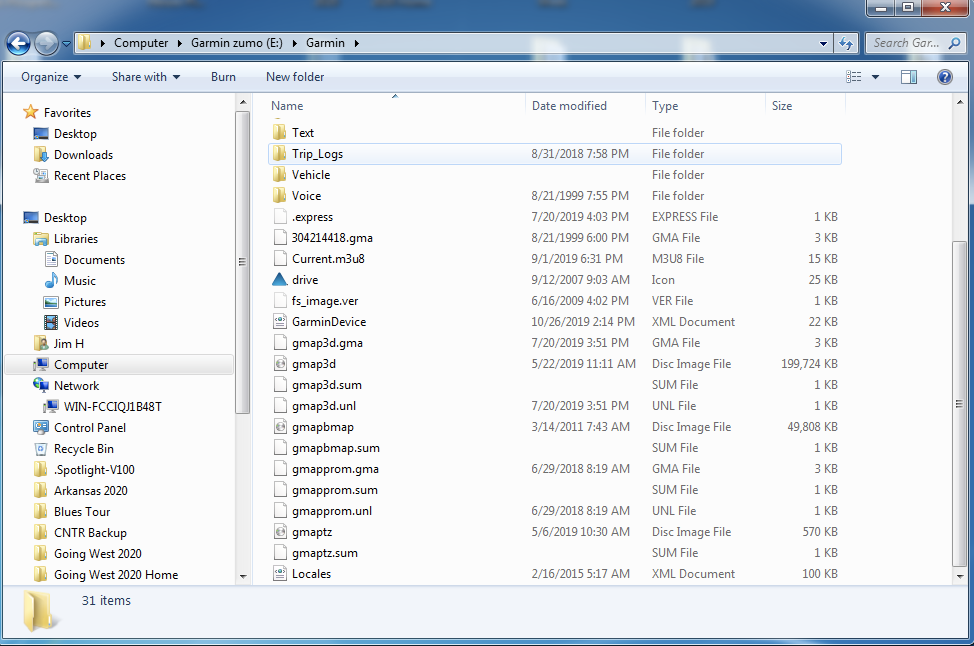Viewport: 974px width, 646px height.
Task: Toggle the preview pane button
Action: pos(909,77)
